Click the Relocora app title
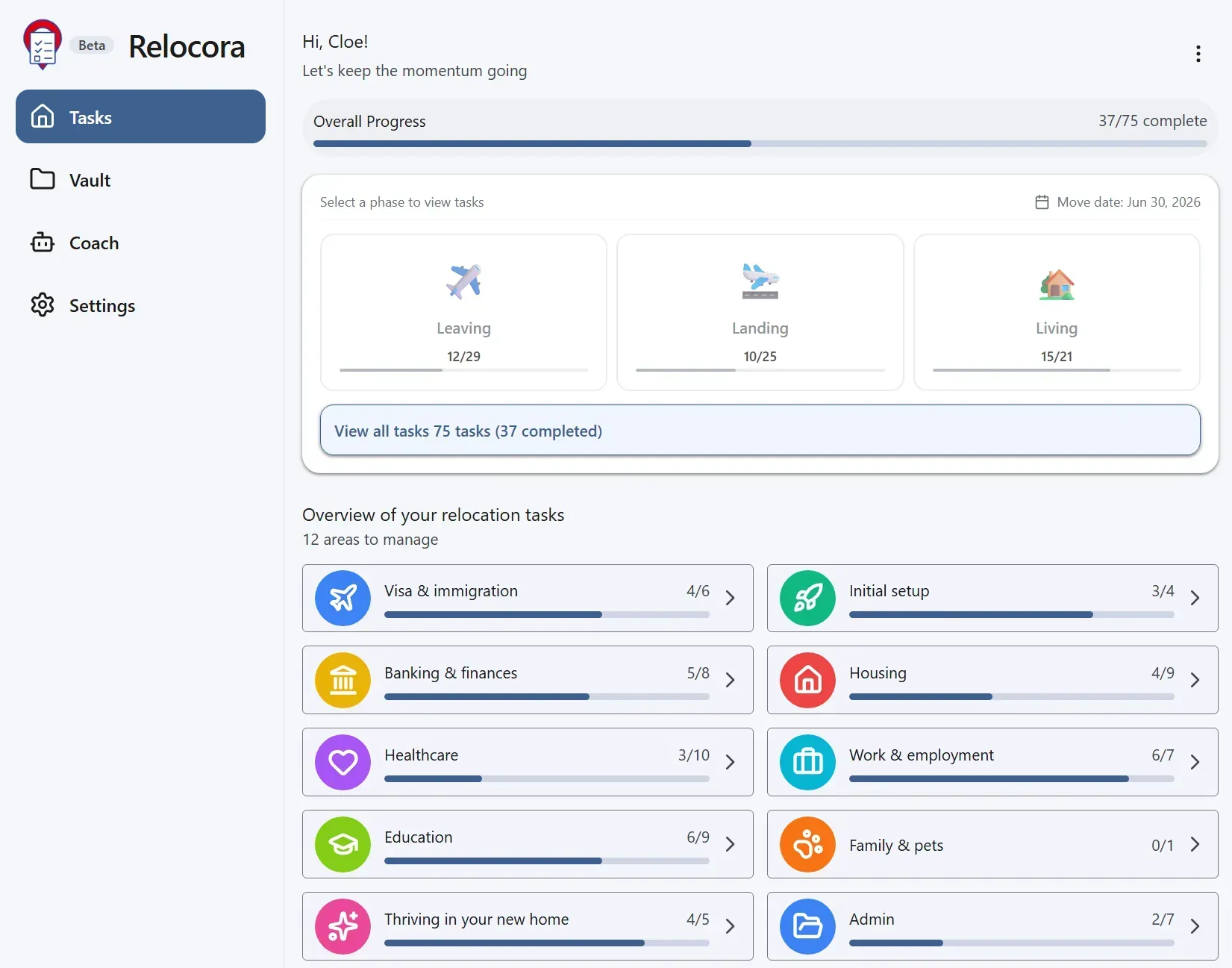The height and width of the screenshot is (968, 1232). coord(187,46)
